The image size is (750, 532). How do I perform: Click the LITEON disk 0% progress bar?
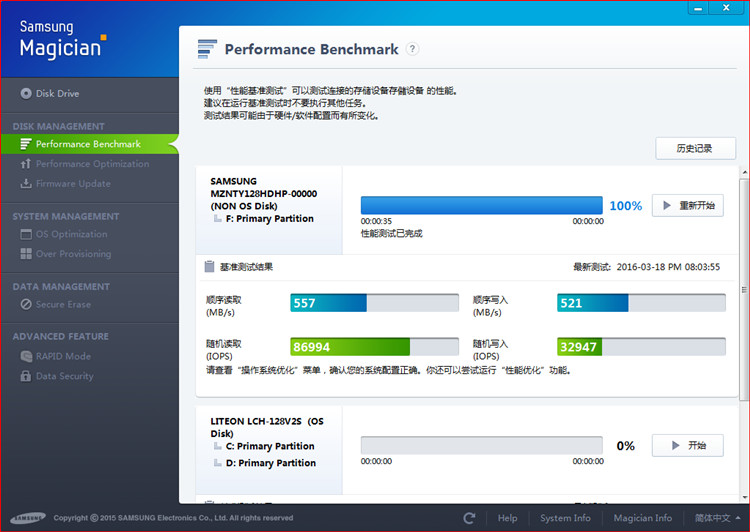[482, 445]
